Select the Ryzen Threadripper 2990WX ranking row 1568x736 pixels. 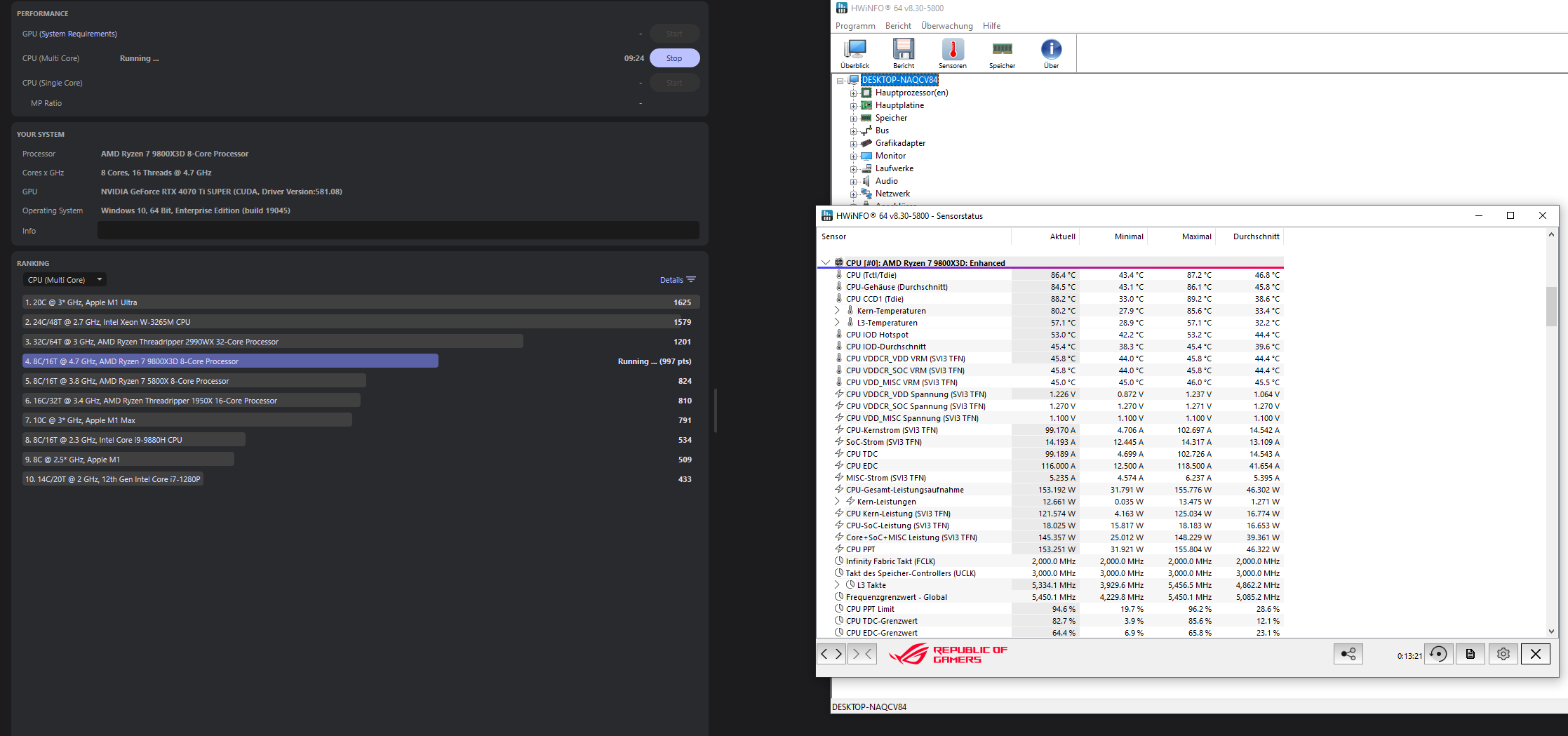point(361,342)
